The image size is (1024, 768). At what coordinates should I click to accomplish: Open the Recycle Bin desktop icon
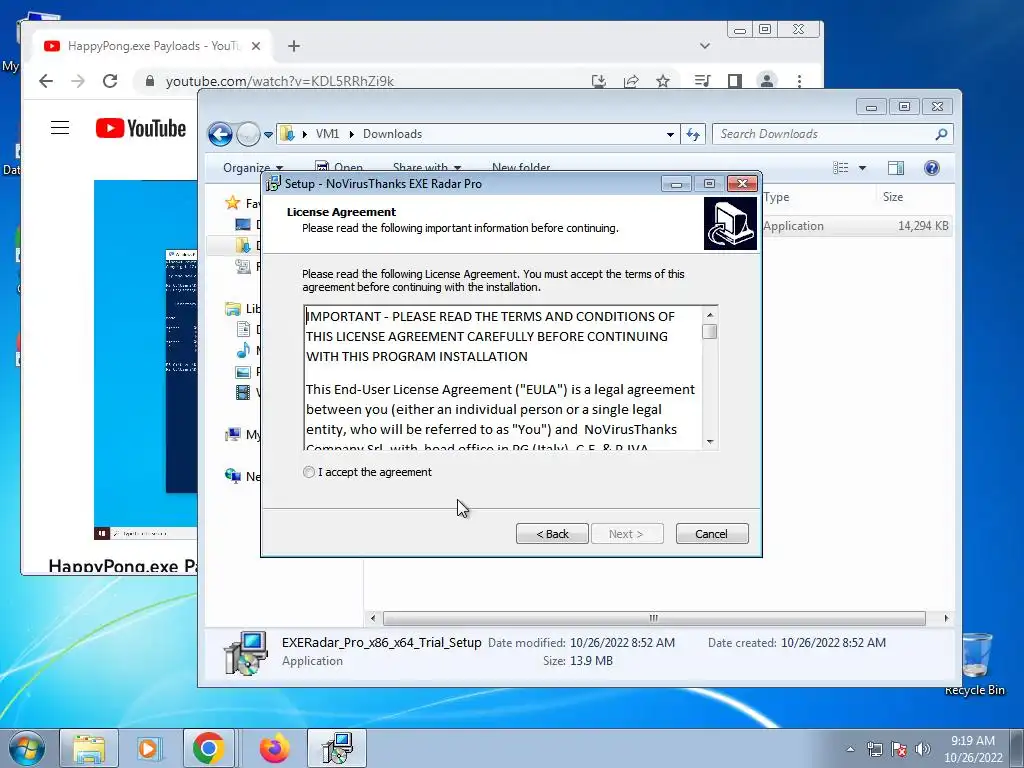(x=975, y=664)
